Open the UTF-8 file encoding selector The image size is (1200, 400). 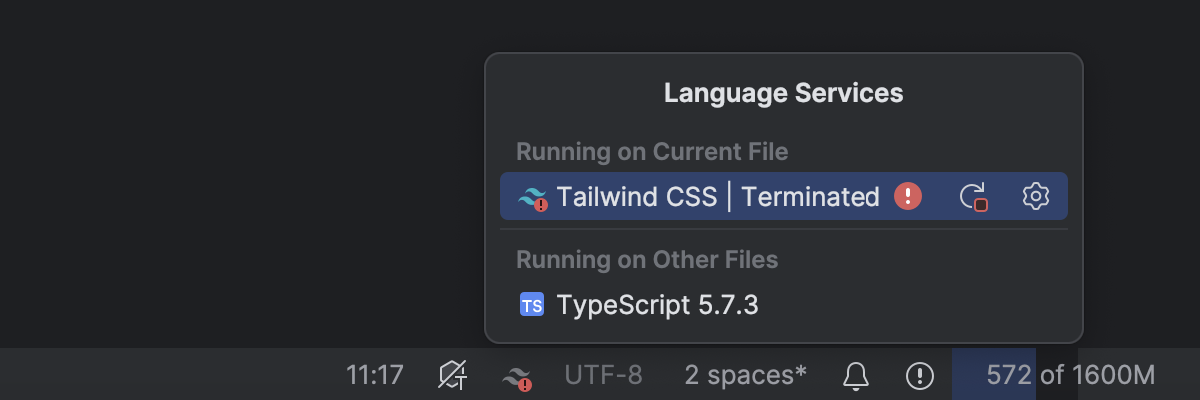pos(603,376)
